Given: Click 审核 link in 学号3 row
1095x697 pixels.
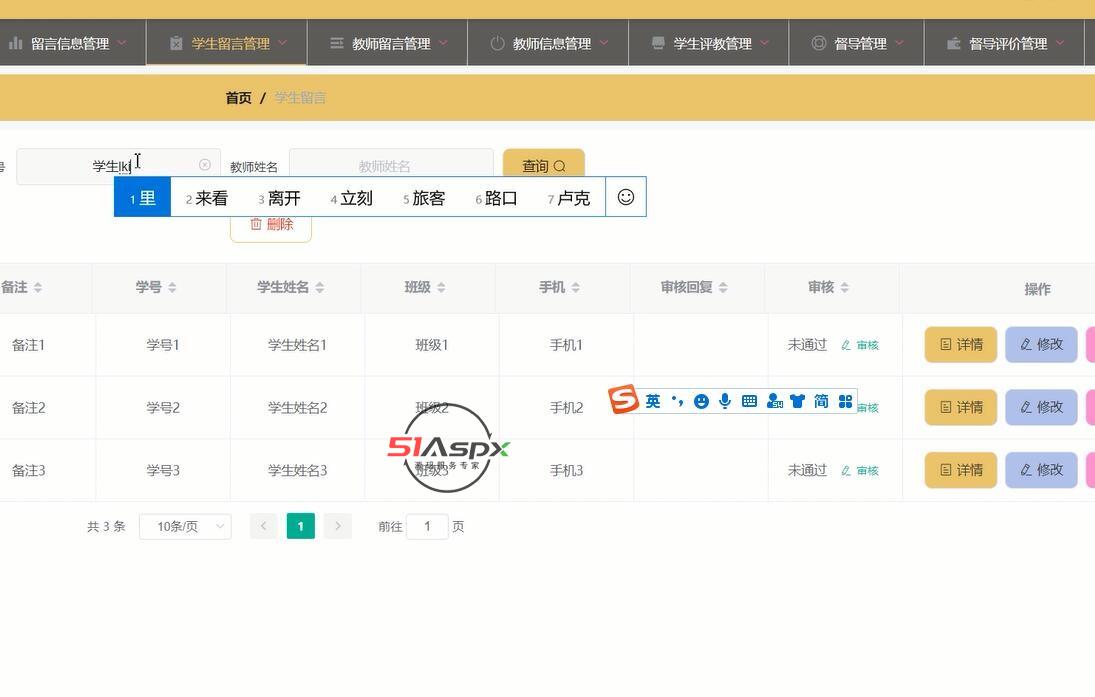Looking at the screenshot, I should point(860,471).
